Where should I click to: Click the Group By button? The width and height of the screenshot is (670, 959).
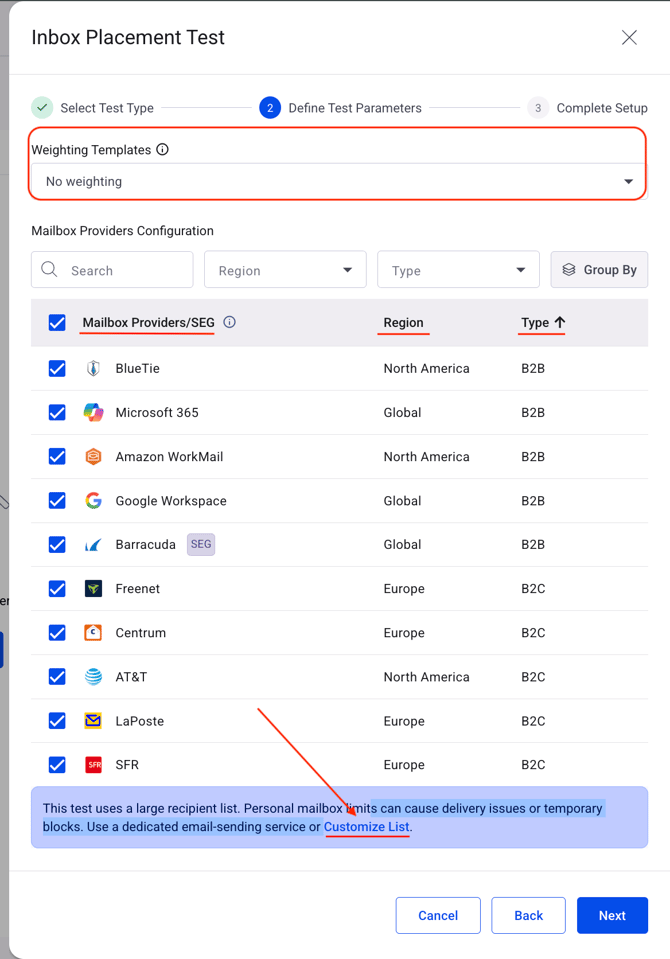(599, 270)
